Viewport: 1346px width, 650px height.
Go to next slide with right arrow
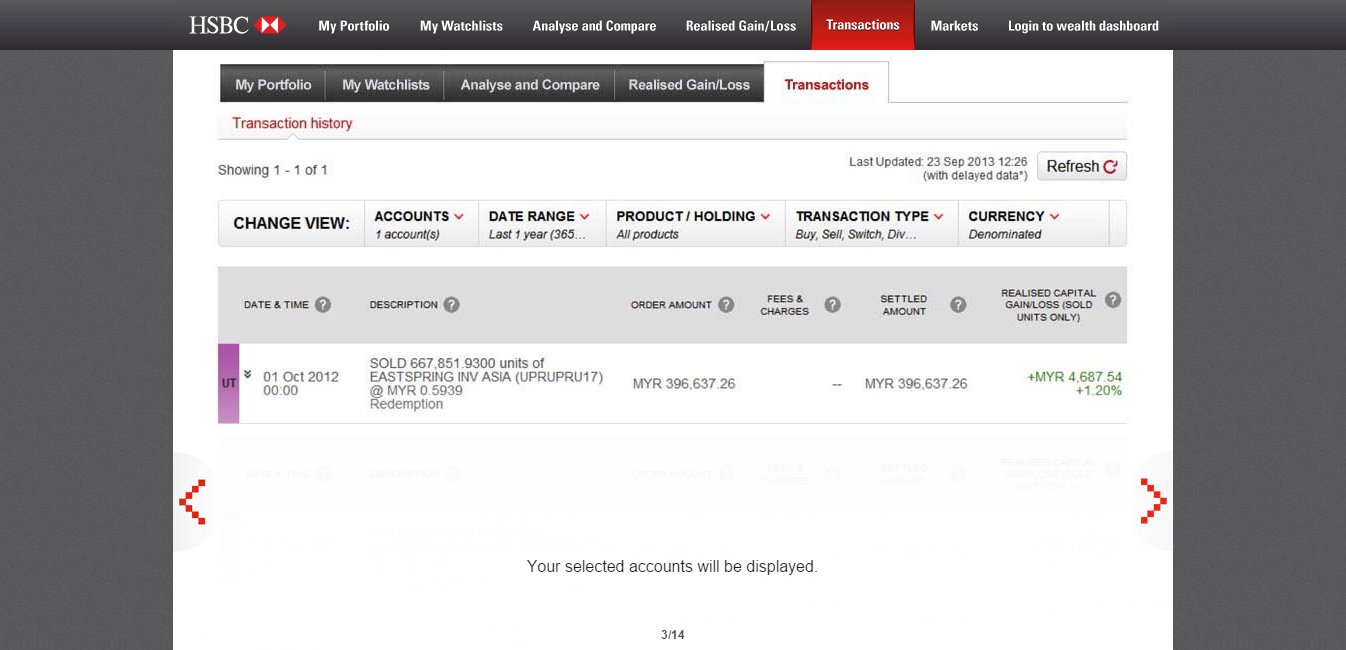1152,501
